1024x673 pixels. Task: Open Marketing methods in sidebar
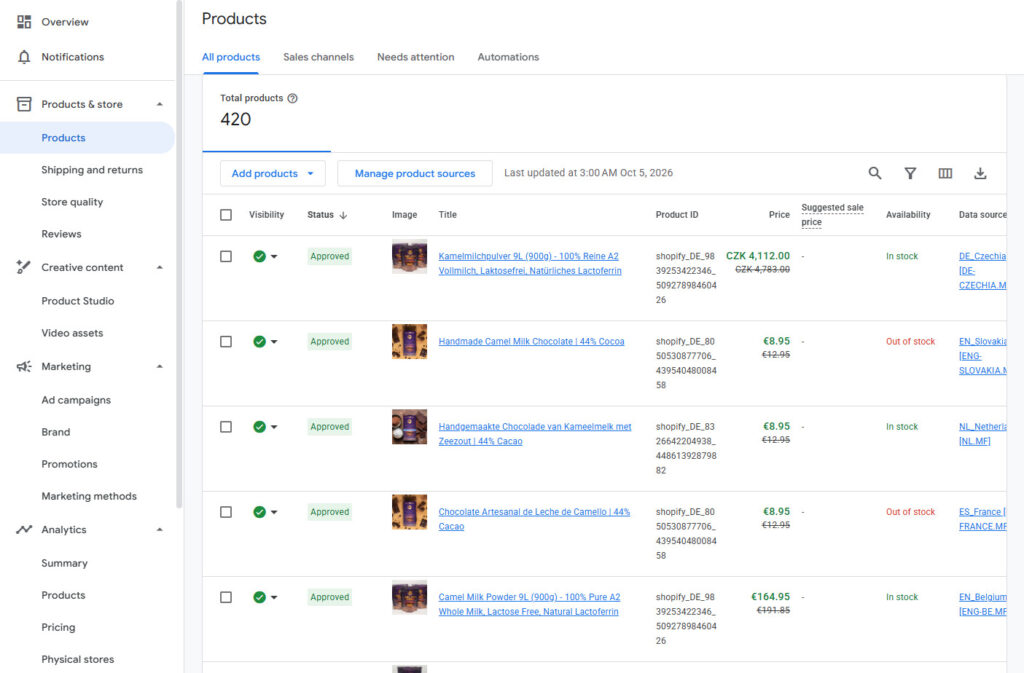click(89, 496)
